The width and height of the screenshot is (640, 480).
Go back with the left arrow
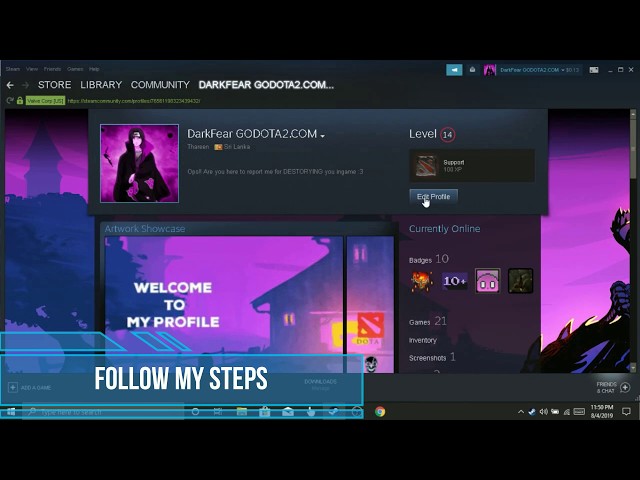(10, 85)
